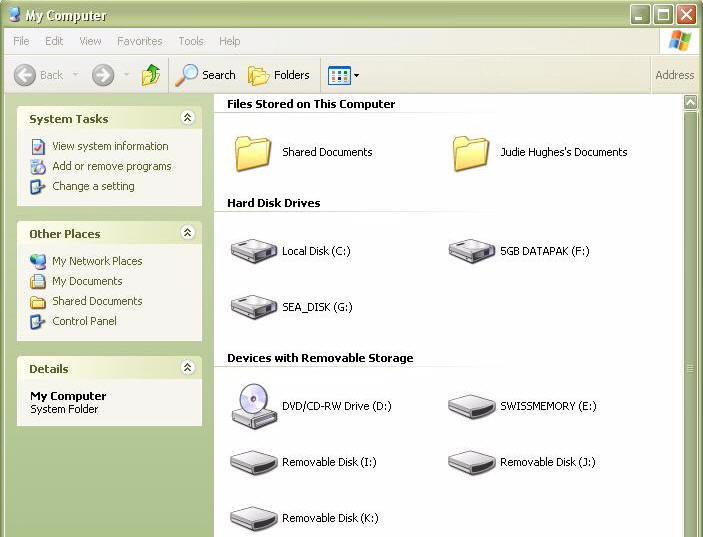Open the Favorites menu
This screenshot has height=537, width=703.
coord(139,41)
